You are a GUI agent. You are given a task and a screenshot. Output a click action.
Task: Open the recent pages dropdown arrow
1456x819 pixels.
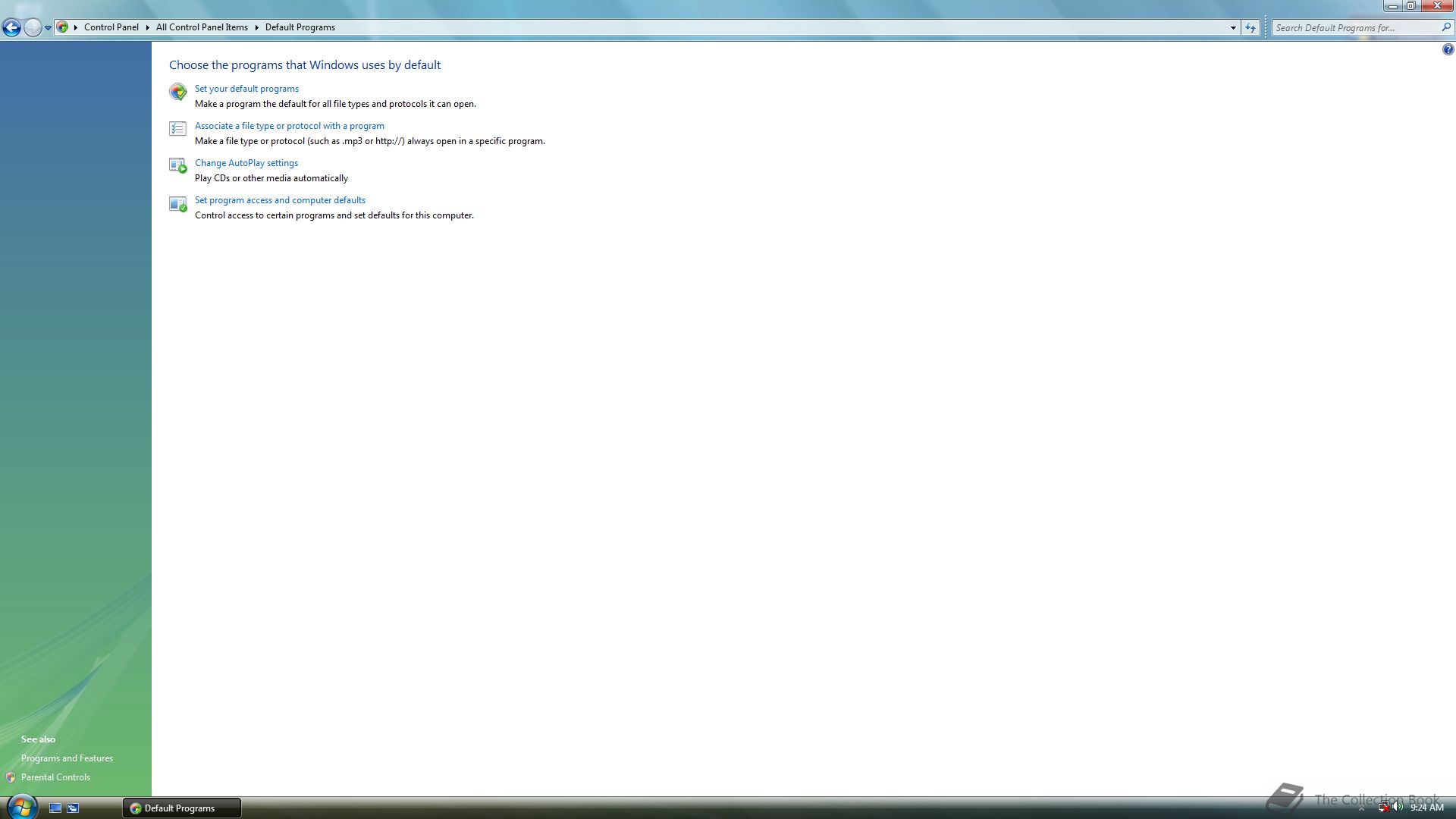[x=48, y=28]
